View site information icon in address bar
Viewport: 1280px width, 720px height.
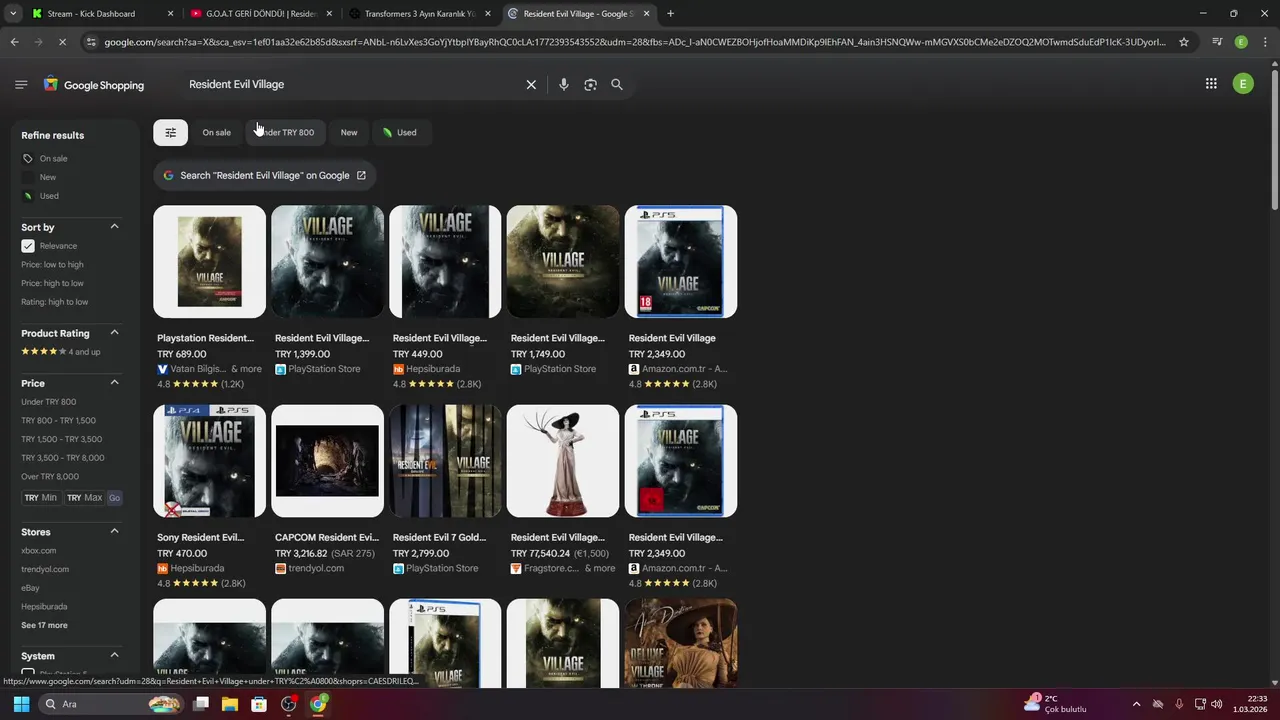pyautogui.click(x=91, y=42)
